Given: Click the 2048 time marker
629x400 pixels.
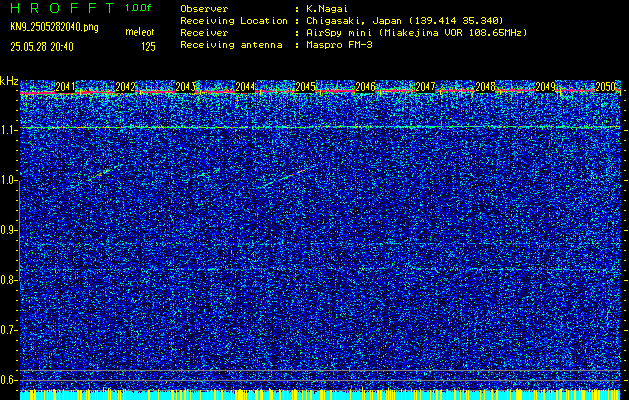Looking at the screenshot, I should coord(485,86).
